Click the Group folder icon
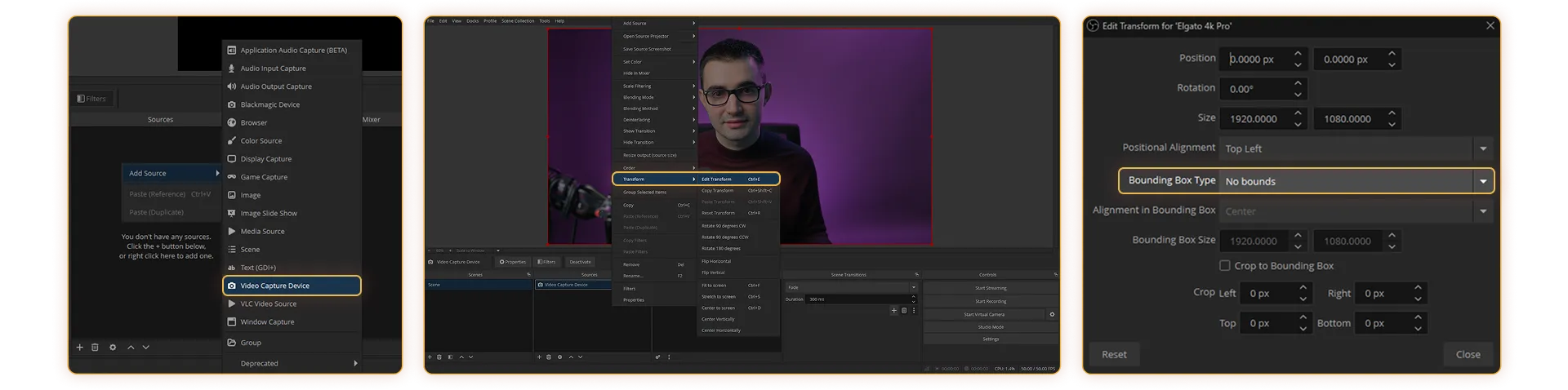 click(x=232, y=343)
